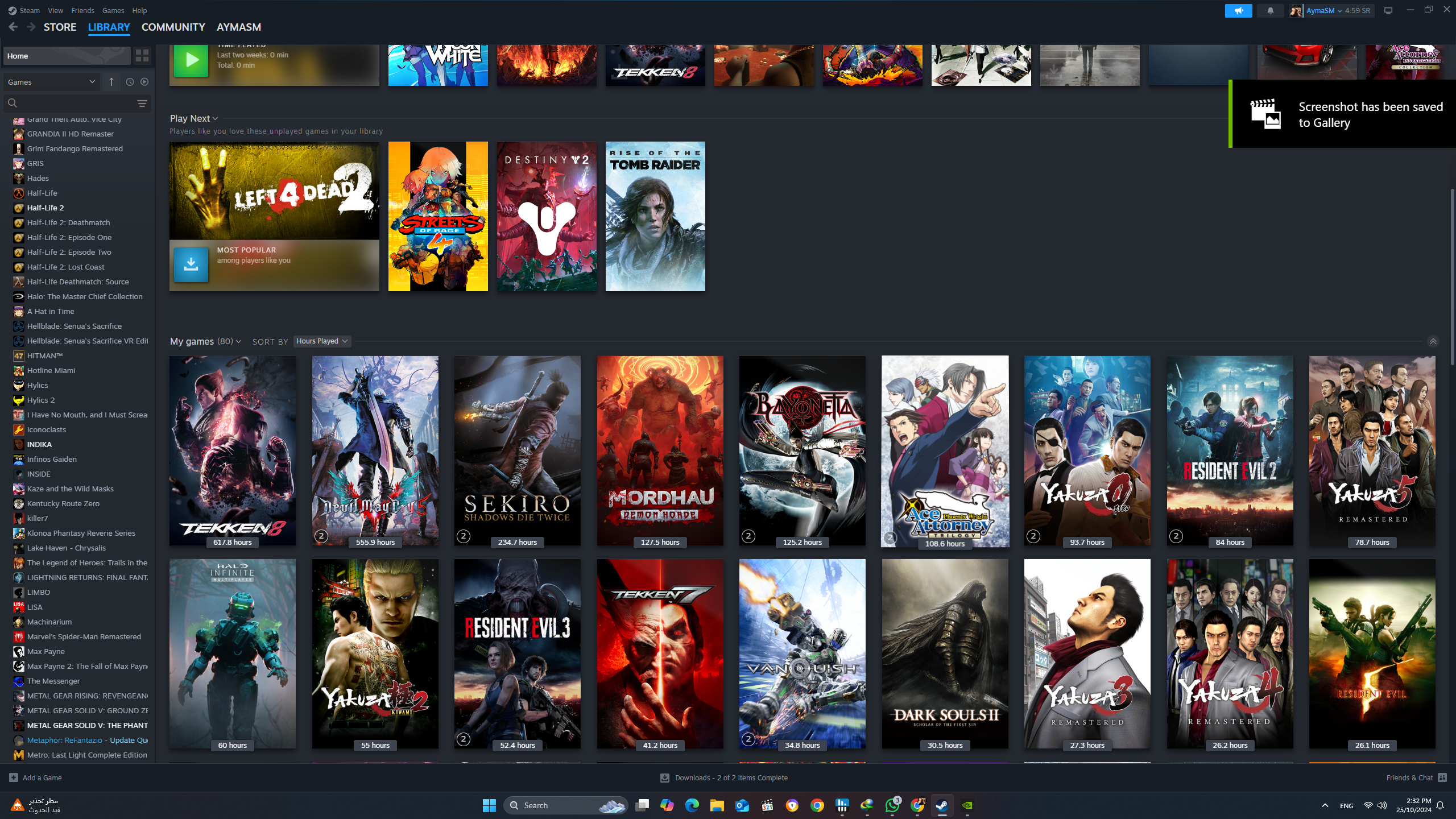Image resolution: width=1456 pixels, height=819 pixels.
Task: Click the Add a Game plus icon
Action: click(14, 777)
